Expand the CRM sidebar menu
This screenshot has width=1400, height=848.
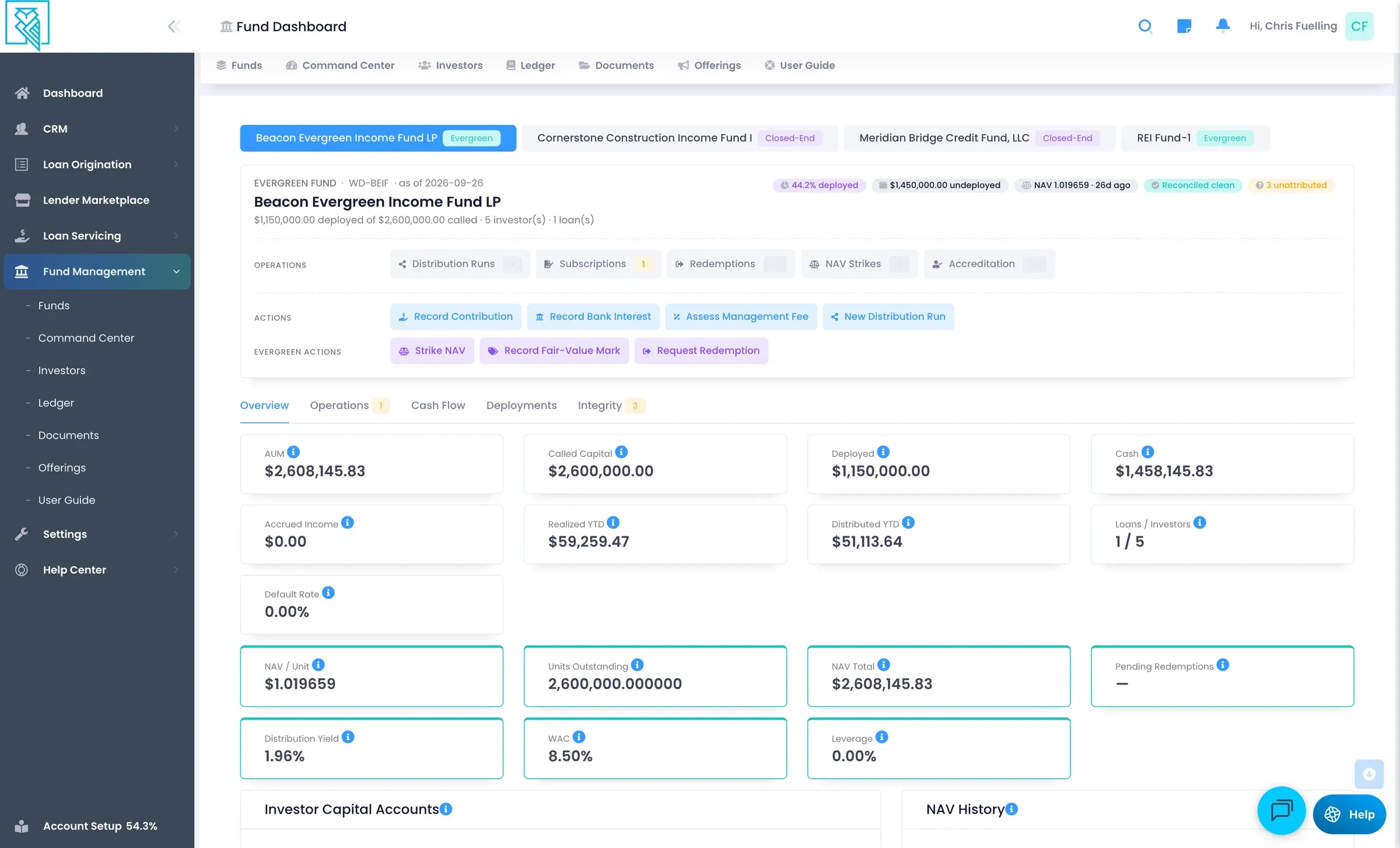pyautogui.click(x=97, y=129)
